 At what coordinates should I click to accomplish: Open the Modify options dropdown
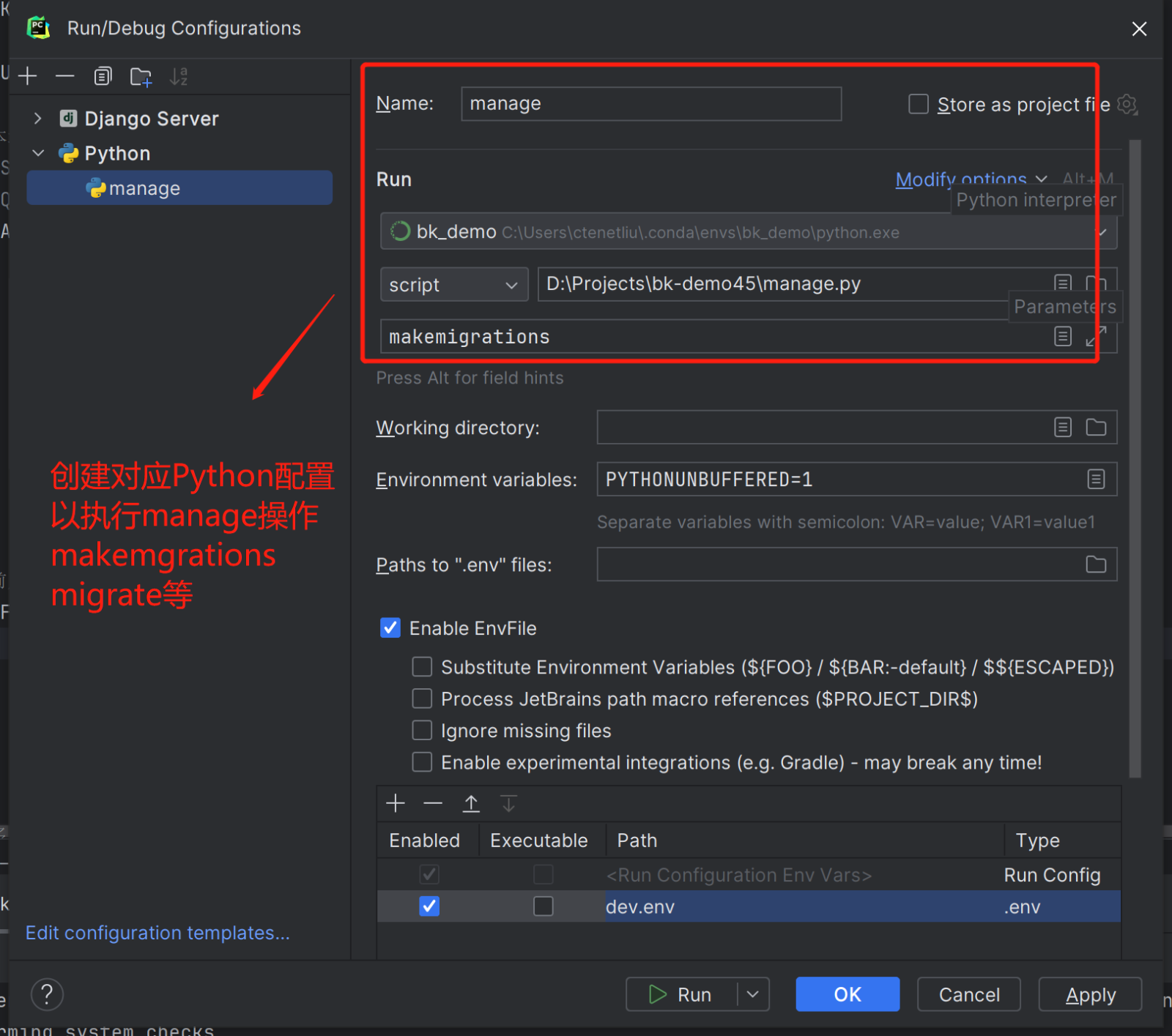click(x=970, y=179)
